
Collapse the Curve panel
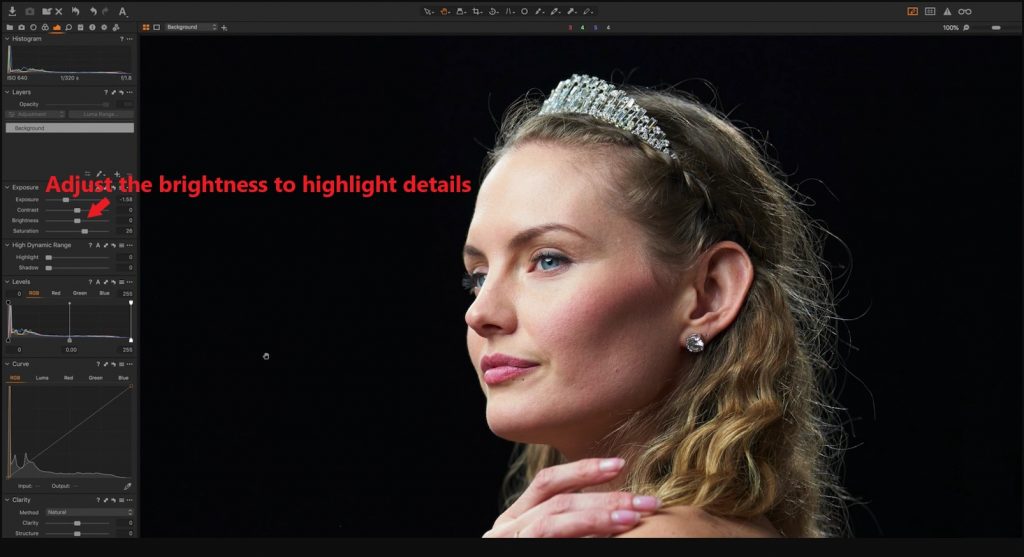click(x=7, y=364)
